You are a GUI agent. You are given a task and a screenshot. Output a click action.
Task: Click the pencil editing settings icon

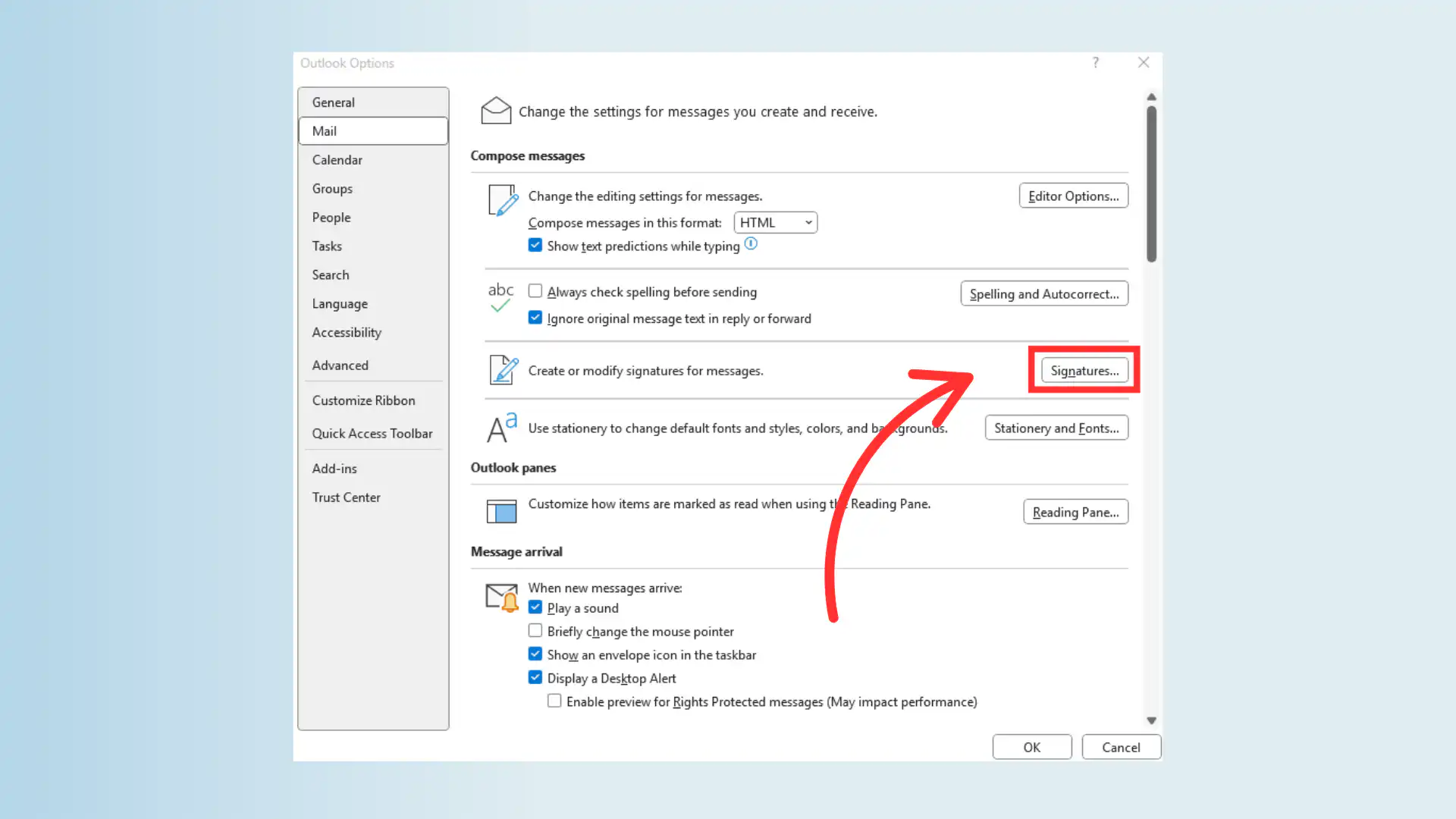tap(501, 200)
